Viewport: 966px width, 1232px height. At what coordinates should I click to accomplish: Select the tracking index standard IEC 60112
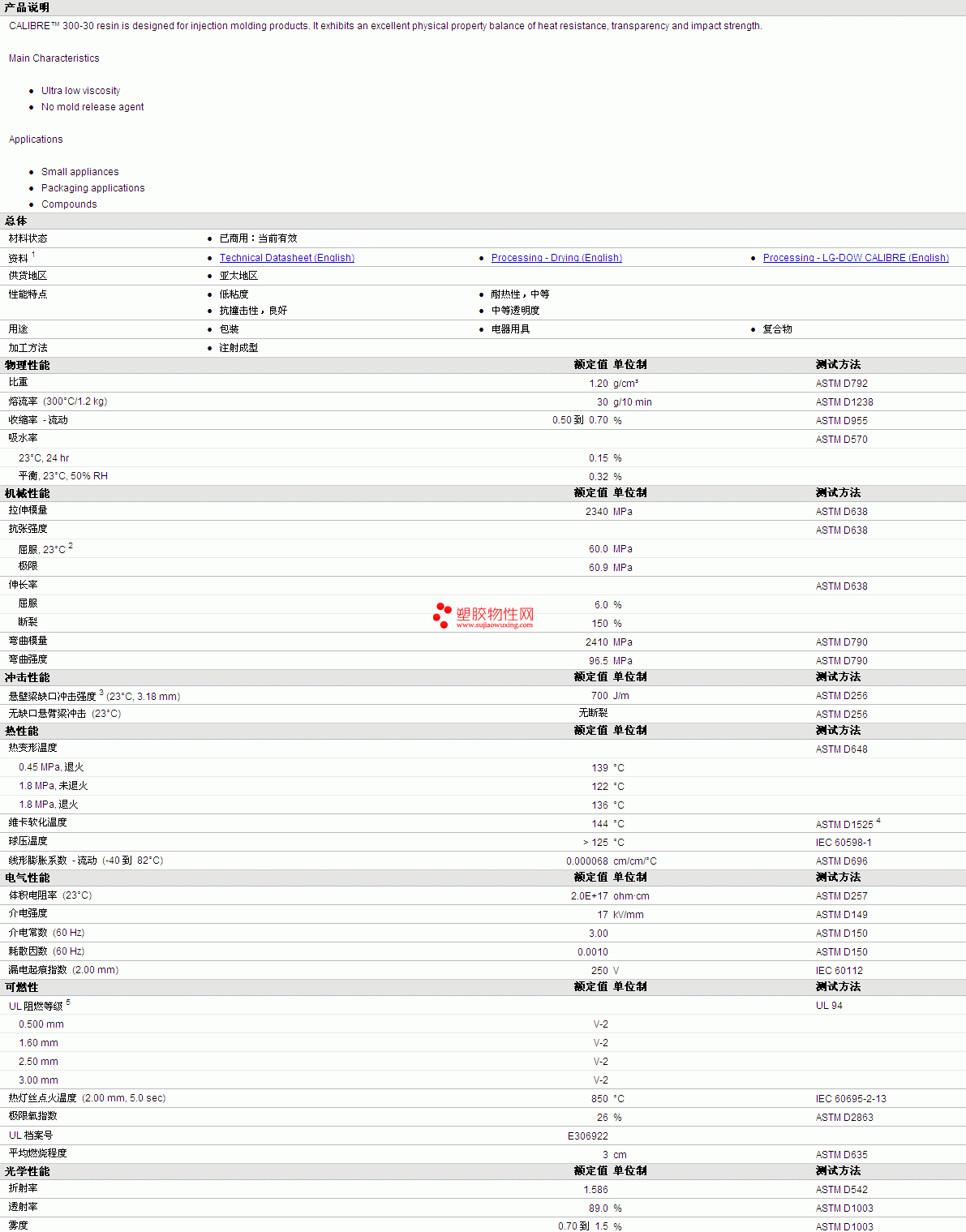pos(839,971)
